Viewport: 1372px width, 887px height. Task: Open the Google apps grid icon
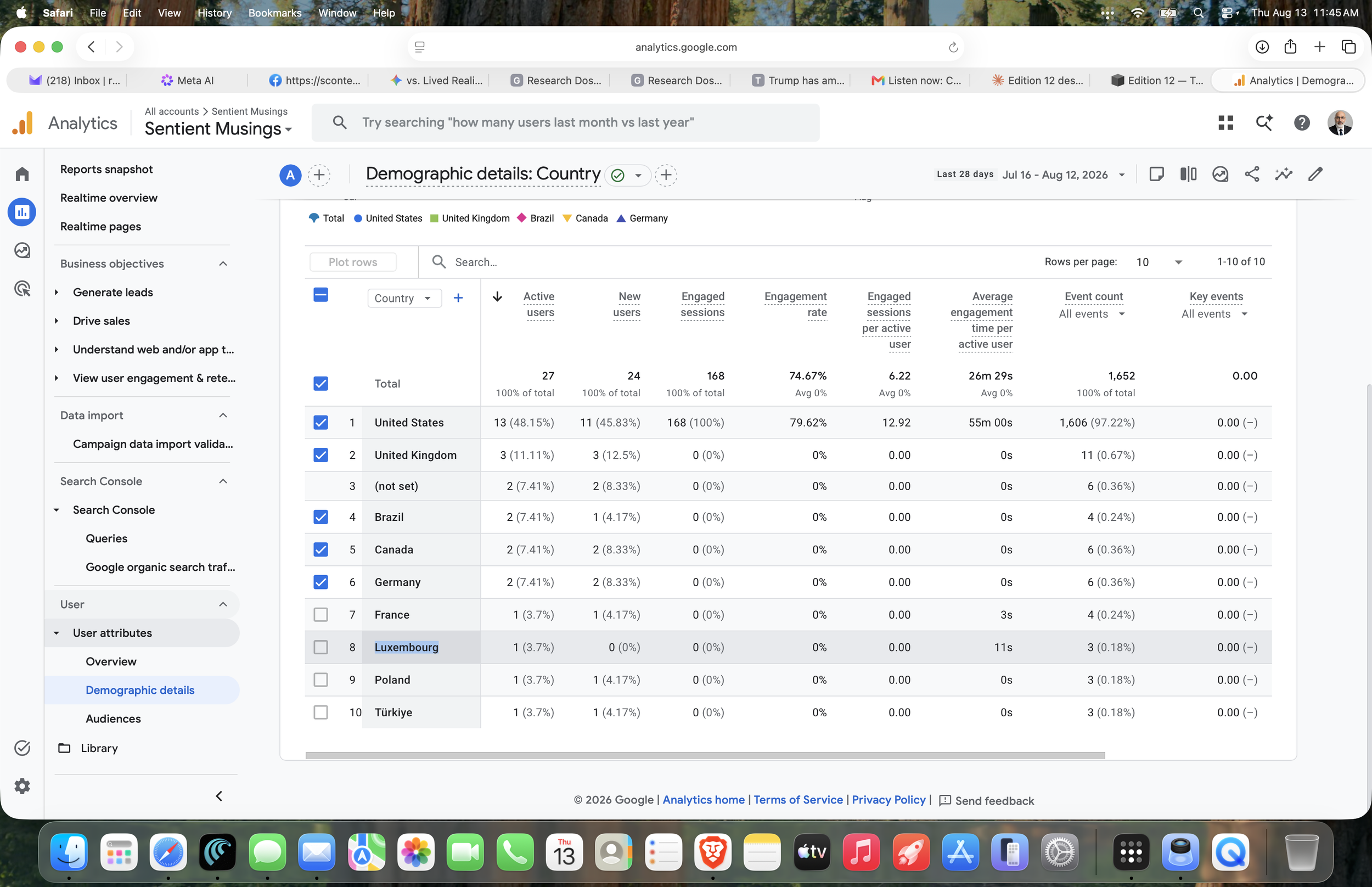(x=1226, y=122)
